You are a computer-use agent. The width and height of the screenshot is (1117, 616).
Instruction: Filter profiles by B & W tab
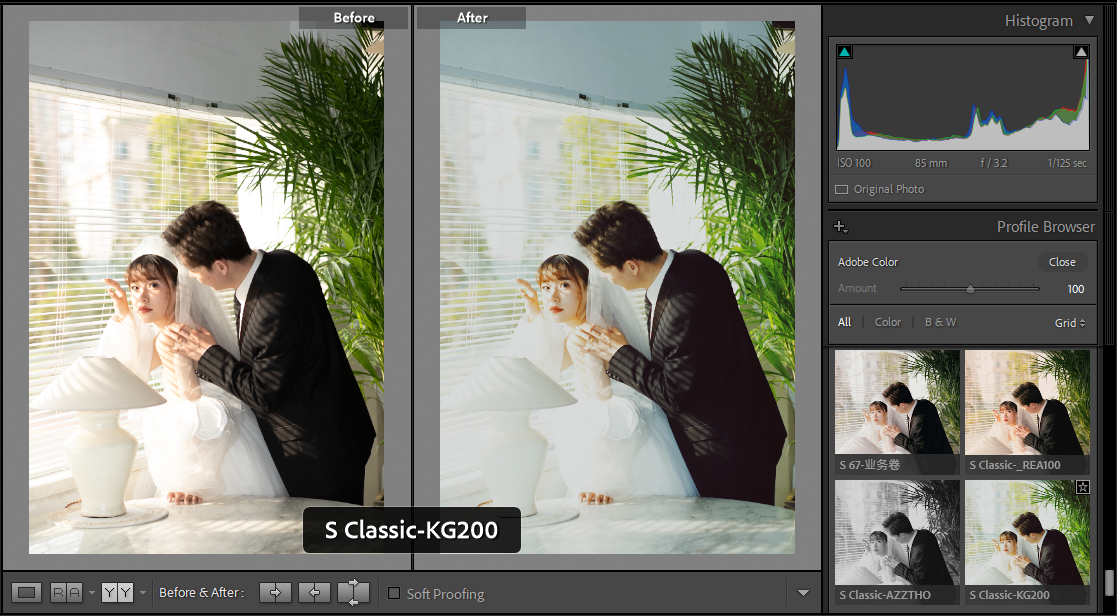click(x=940, y=322)
